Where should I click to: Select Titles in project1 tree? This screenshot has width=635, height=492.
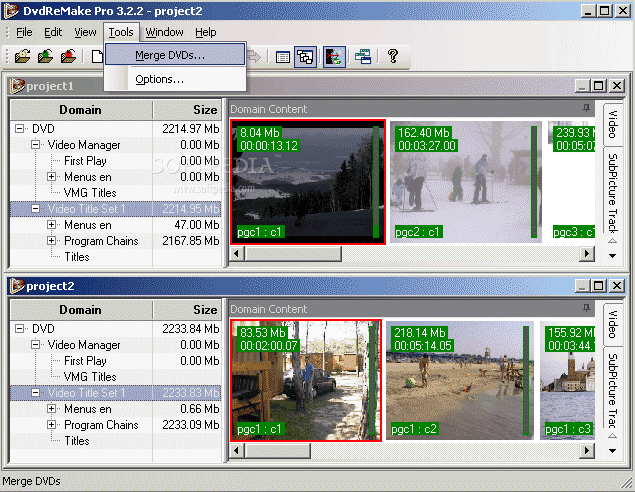coord(77,257)
